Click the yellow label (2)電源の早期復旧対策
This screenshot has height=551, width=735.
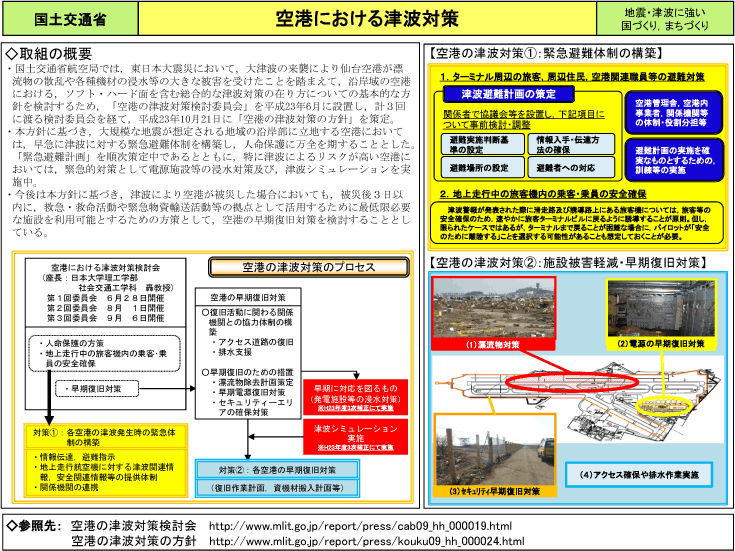(661, 344)
